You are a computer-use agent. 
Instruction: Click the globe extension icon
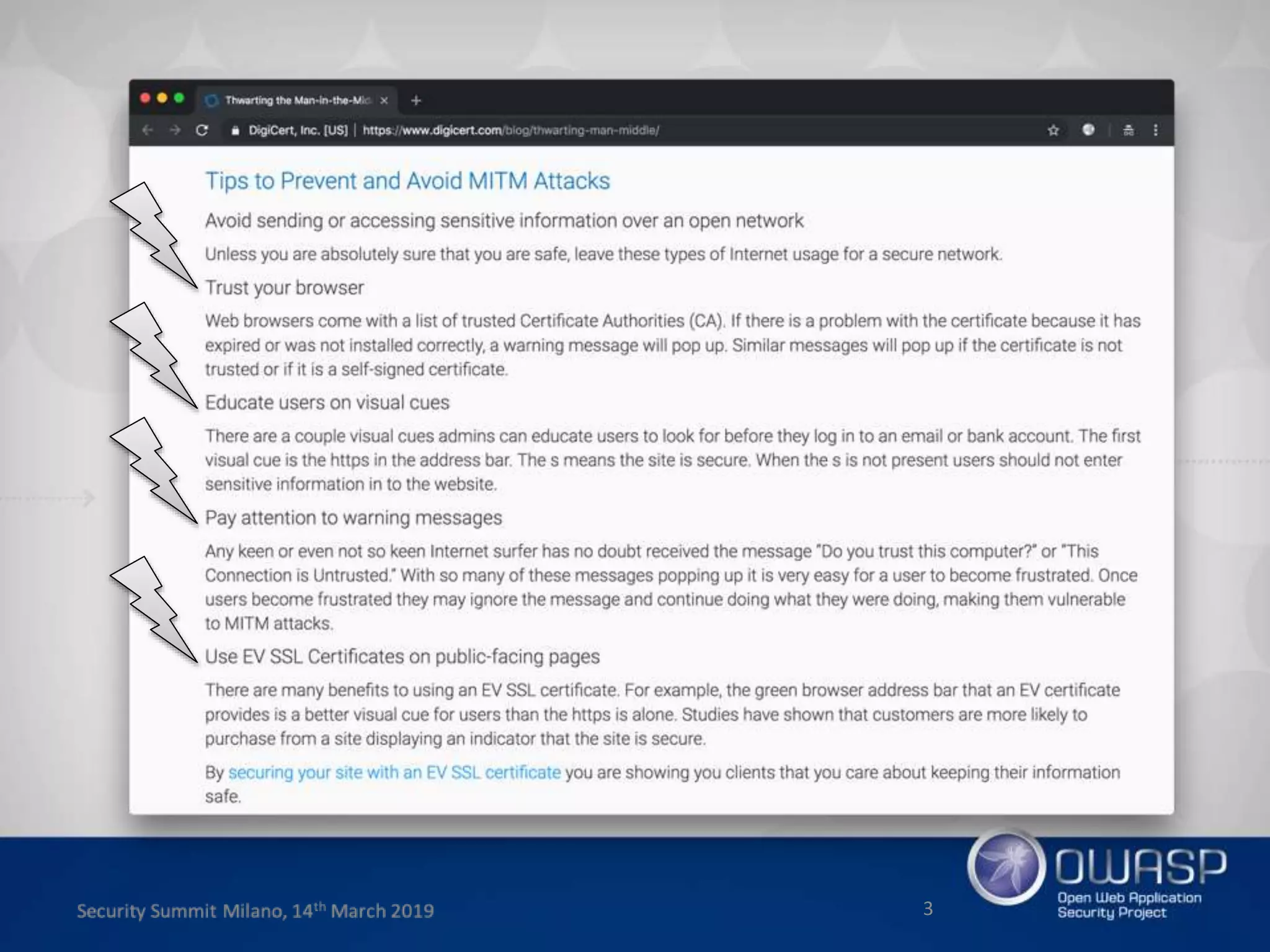(x=1088, y=130)
